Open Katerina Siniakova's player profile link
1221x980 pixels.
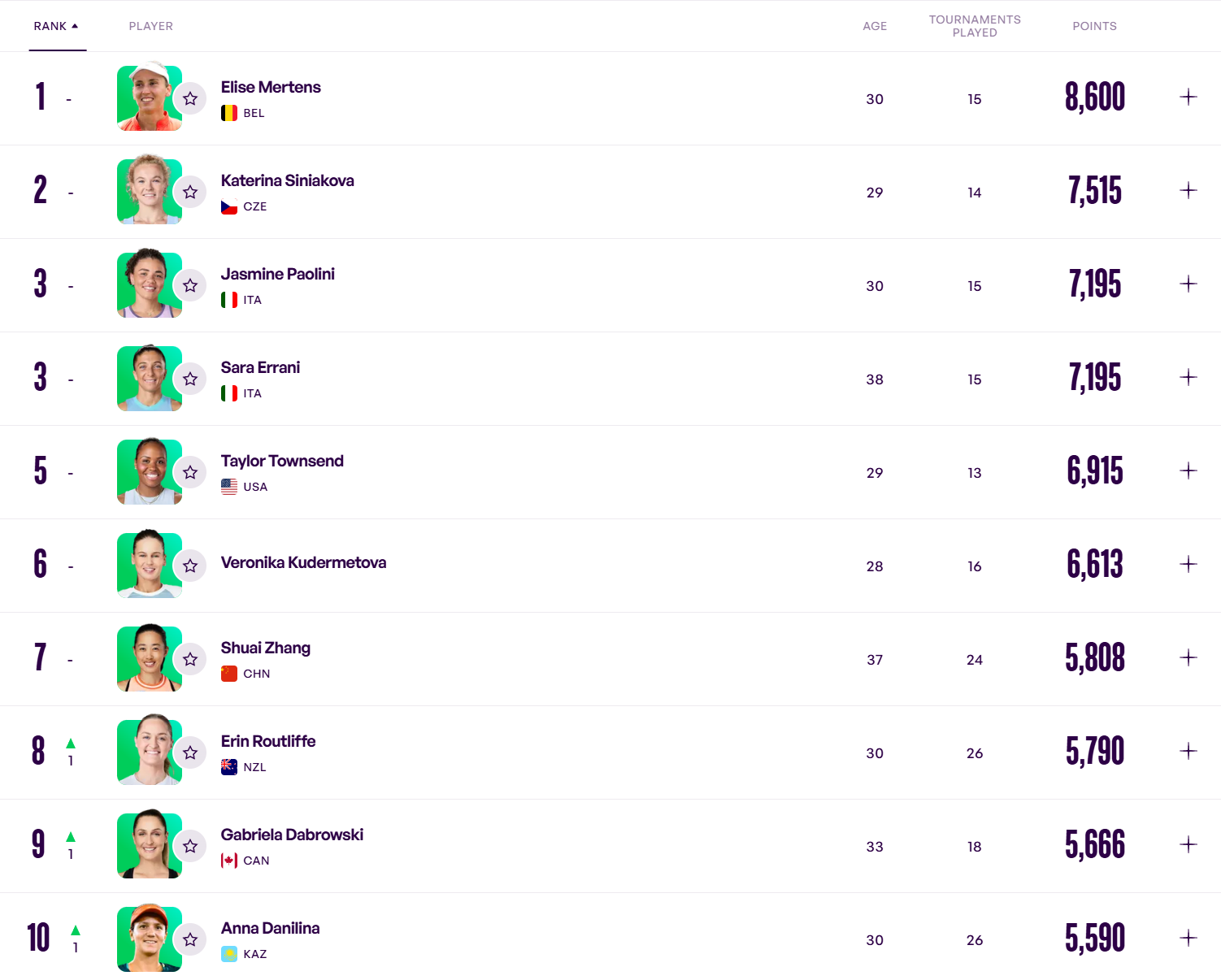point(287,180)
